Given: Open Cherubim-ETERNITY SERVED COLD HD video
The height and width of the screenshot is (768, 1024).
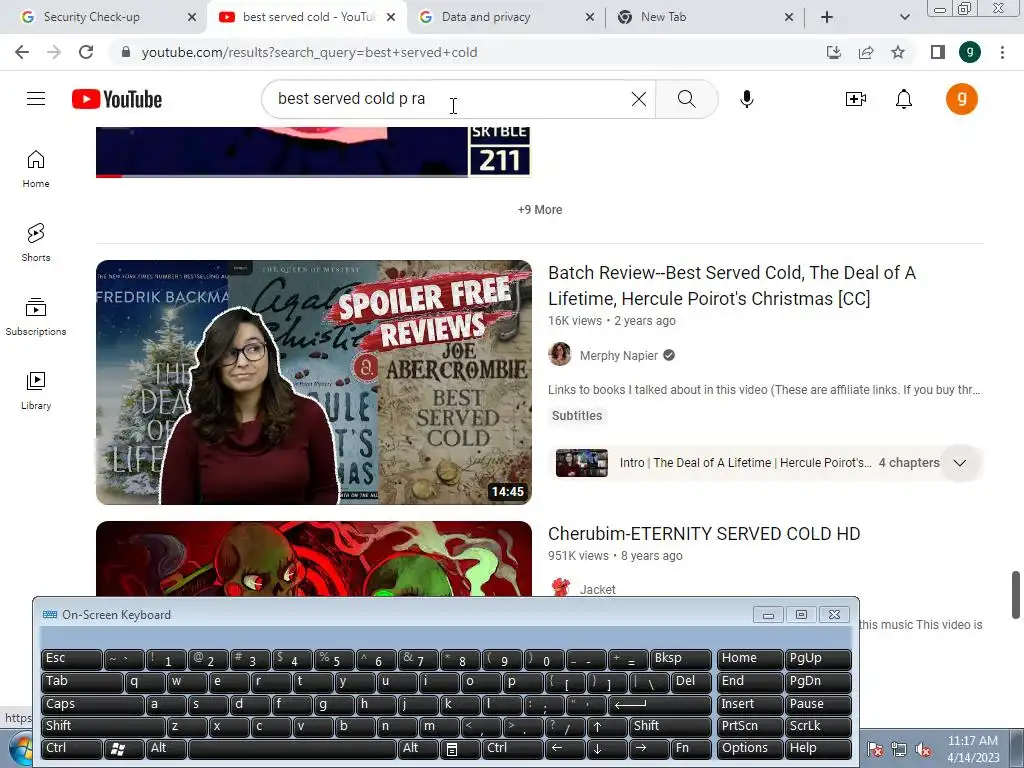Looking at the screenshot, I should click(704, 534).
